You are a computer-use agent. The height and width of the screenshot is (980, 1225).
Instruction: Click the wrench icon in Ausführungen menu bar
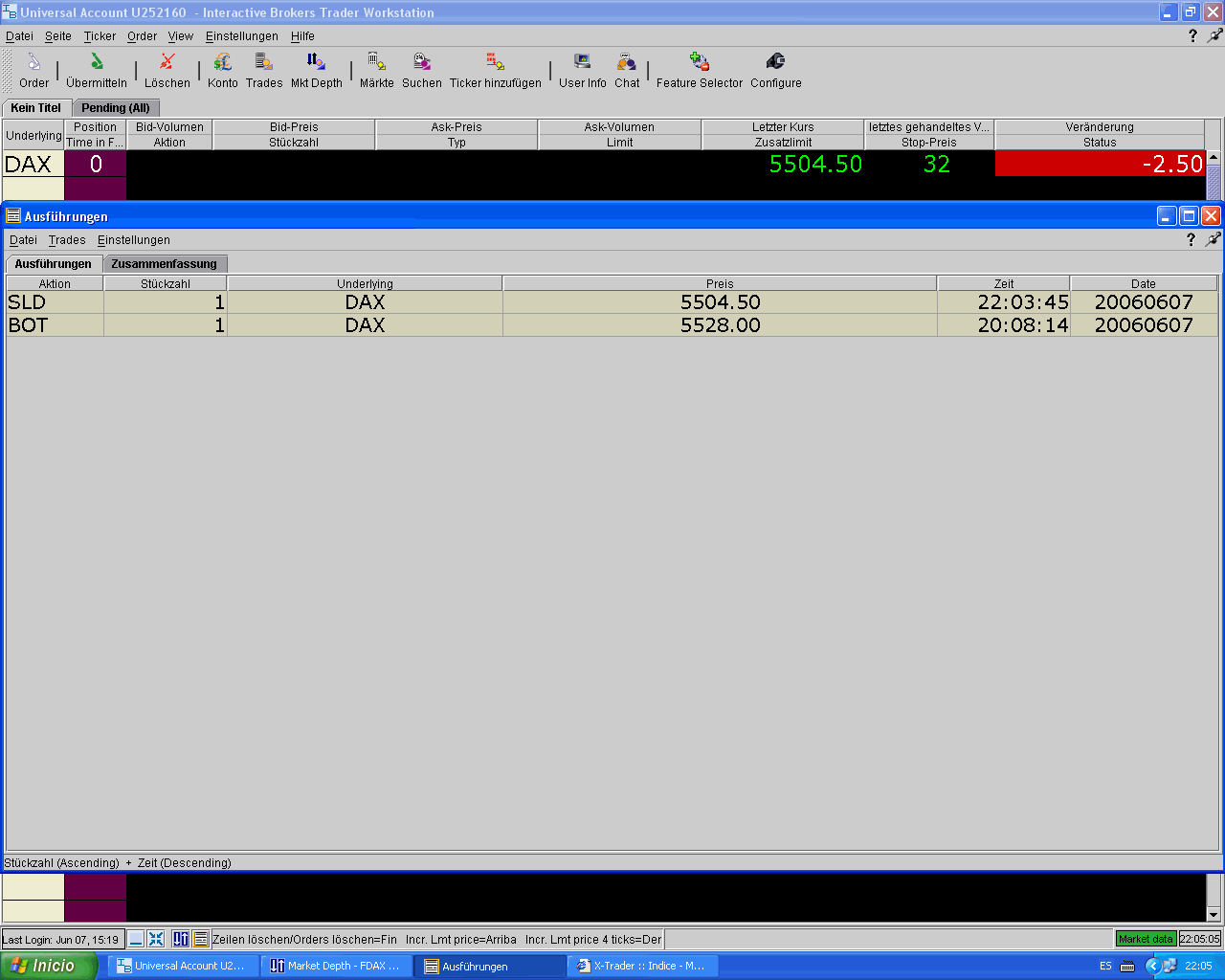click(1213, 239)
